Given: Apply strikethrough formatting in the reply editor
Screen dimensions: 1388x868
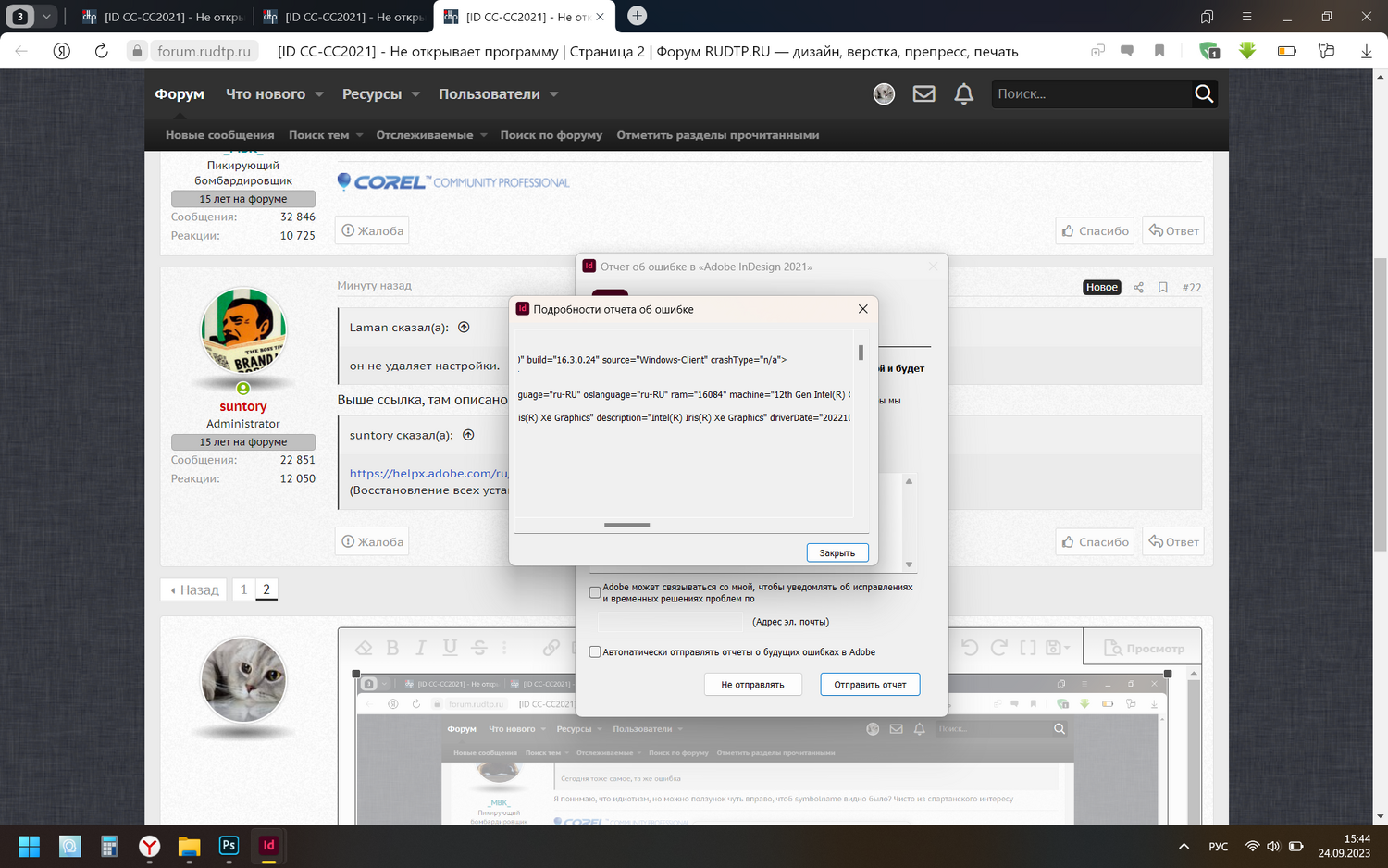Looking at the screenshot, I should [478, 648].
